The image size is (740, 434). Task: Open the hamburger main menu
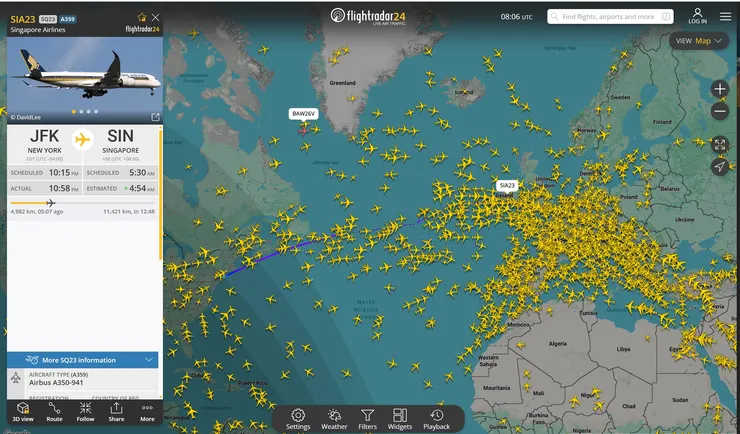725,17
